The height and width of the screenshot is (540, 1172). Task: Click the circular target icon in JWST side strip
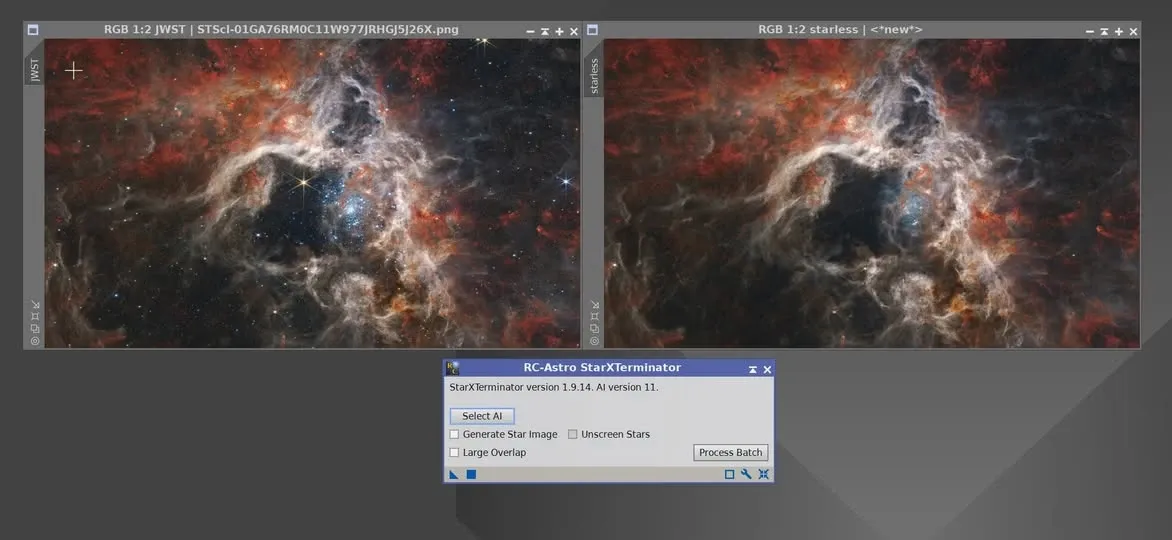coord(34,341)
